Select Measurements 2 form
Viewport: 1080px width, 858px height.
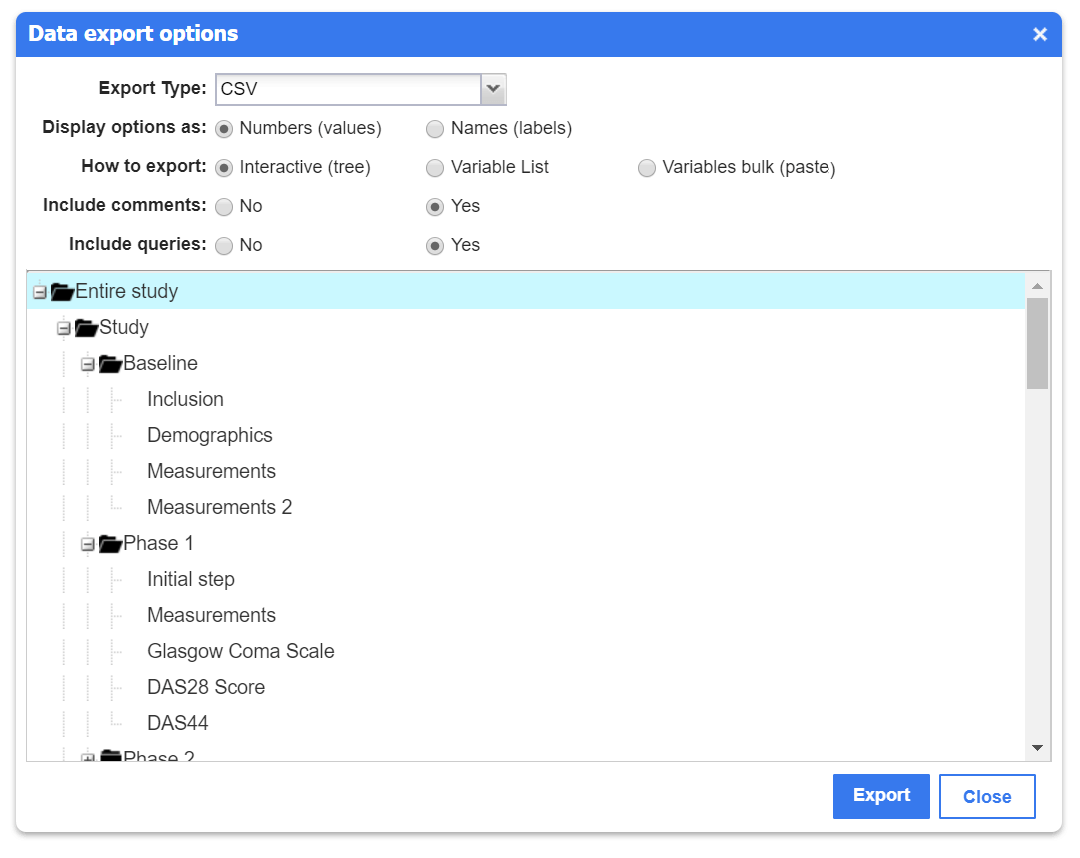coord(220,508)
